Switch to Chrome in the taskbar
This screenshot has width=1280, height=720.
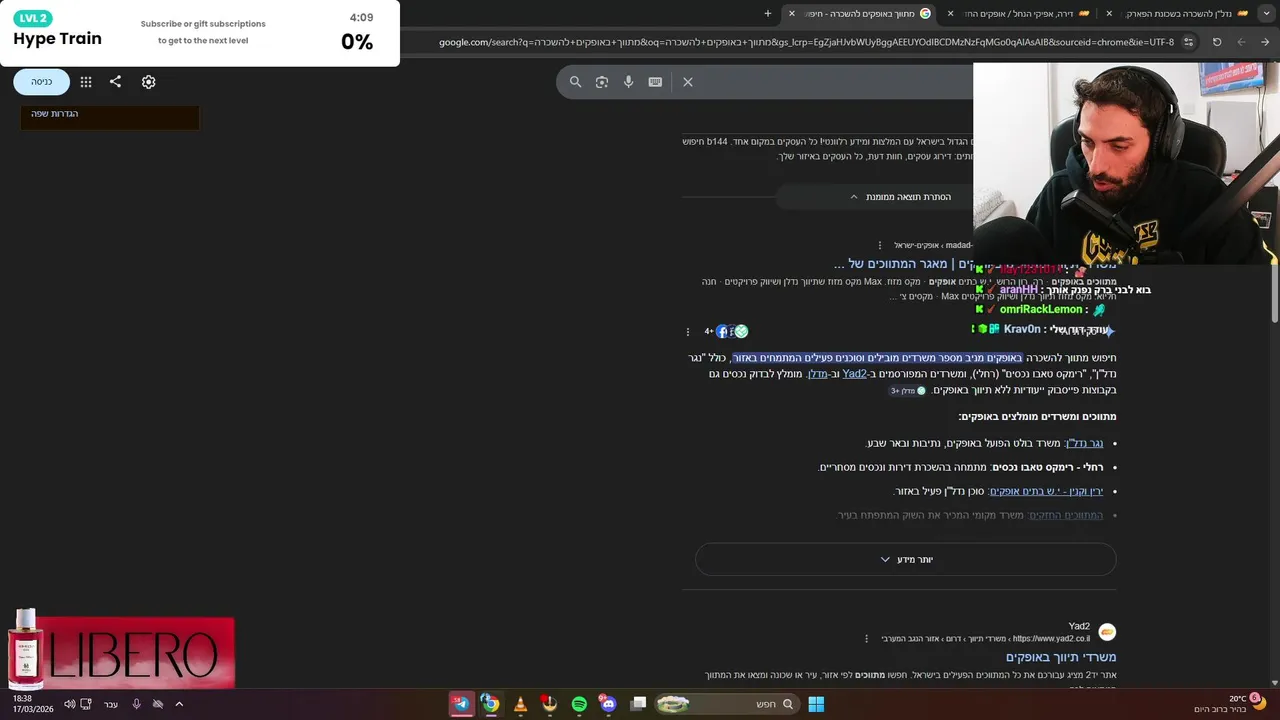pyautogui.click(x=490, y=704)
